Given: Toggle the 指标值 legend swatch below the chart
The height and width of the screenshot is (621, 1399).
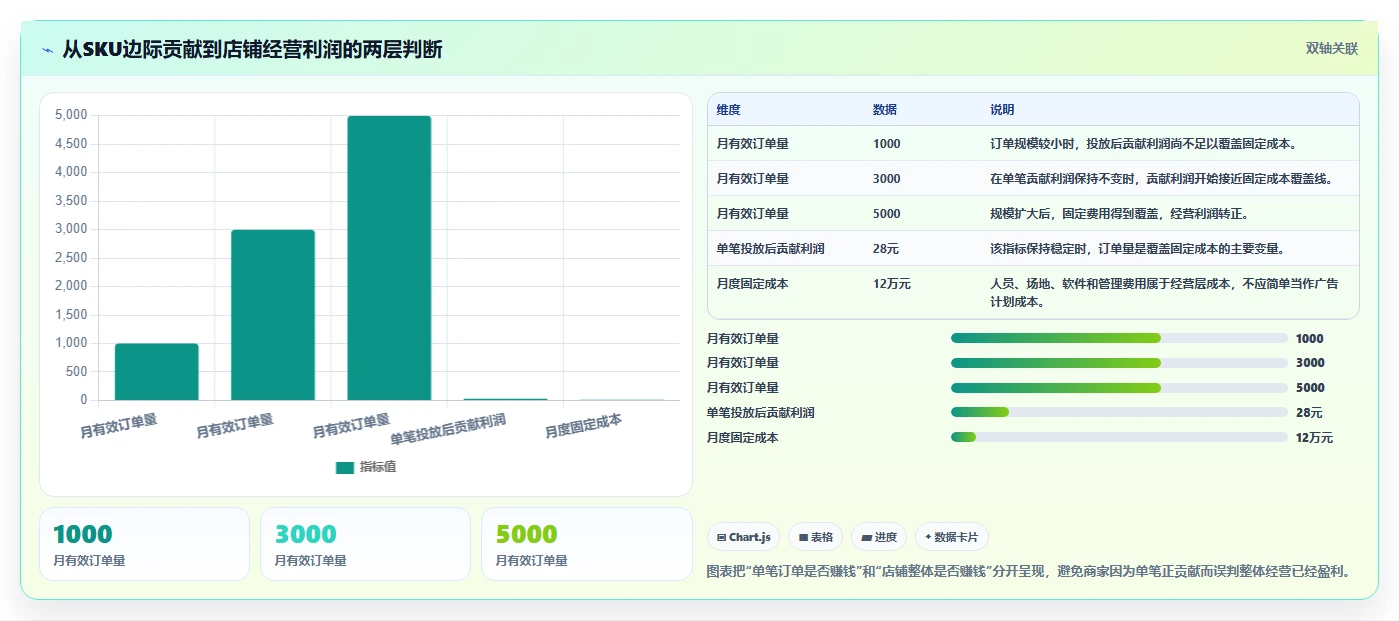Looking at the screenshot, I should pos(345,467).
